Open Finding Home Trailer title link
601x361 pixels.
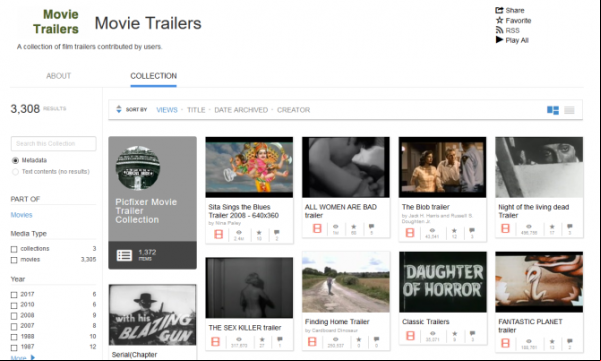pyautogui.click(x=337, y=322)
